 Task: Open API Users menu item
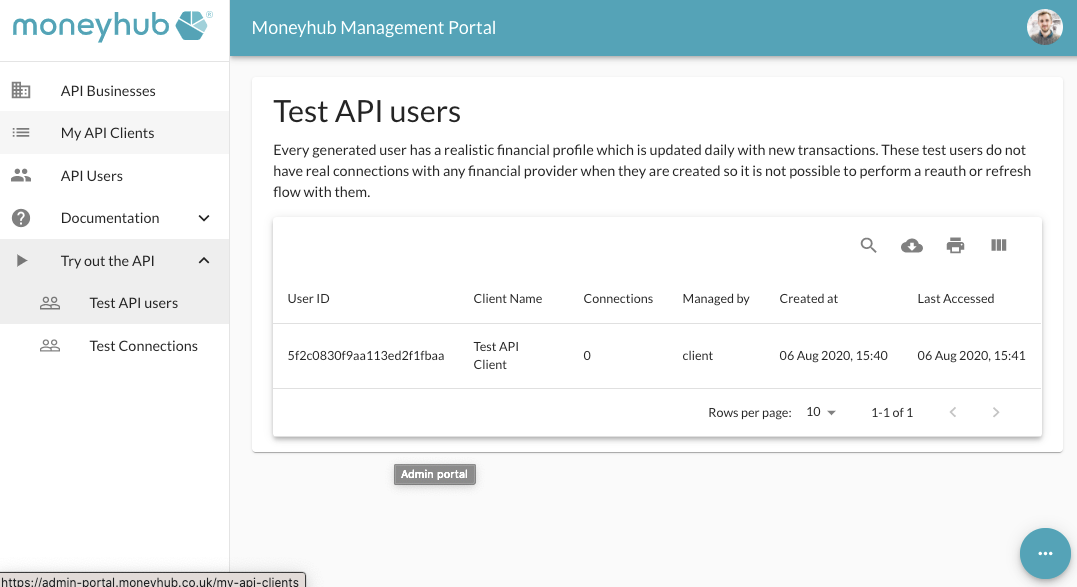click(x=115, y=175)
